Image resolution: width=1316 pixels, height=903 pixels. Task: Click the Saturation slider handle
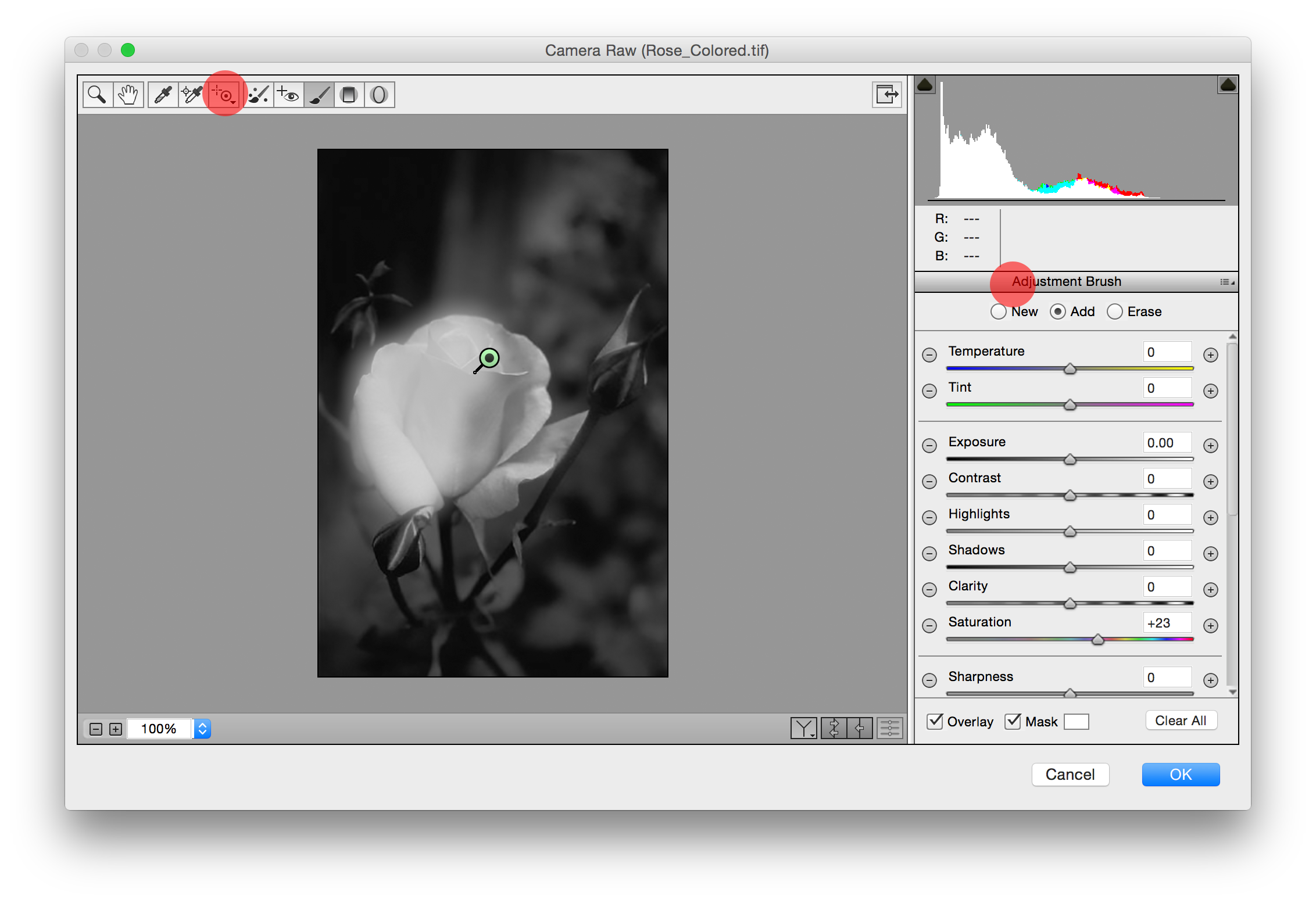point(1097,640)
